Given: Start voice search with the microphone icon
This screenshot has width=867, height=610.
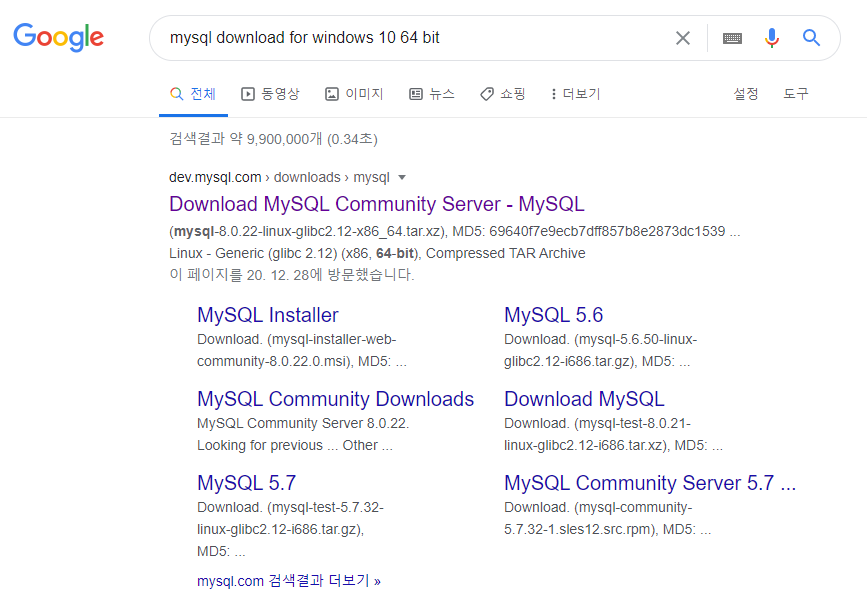Looking at the screenshot, I should pos(772,38).
